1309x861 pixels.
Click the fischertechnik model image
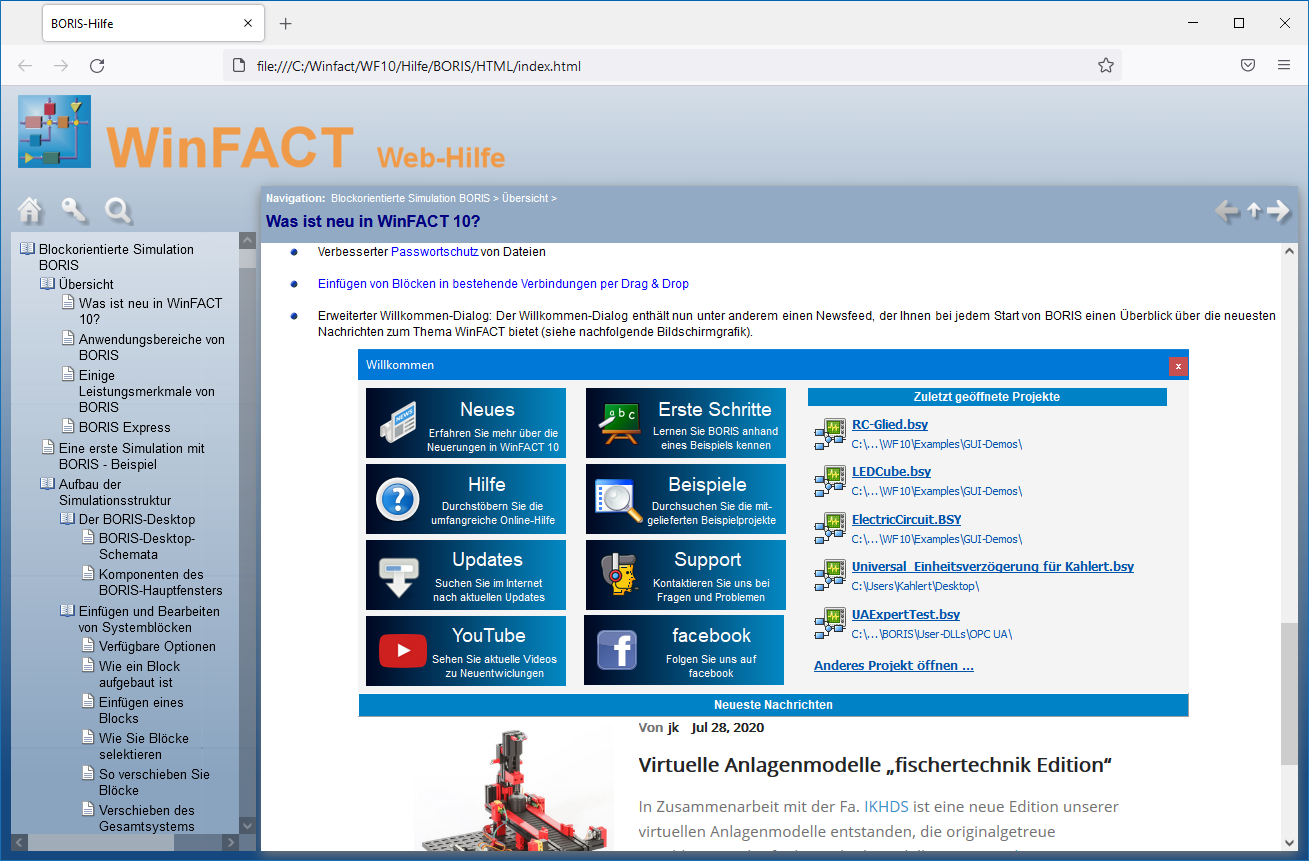515,789
